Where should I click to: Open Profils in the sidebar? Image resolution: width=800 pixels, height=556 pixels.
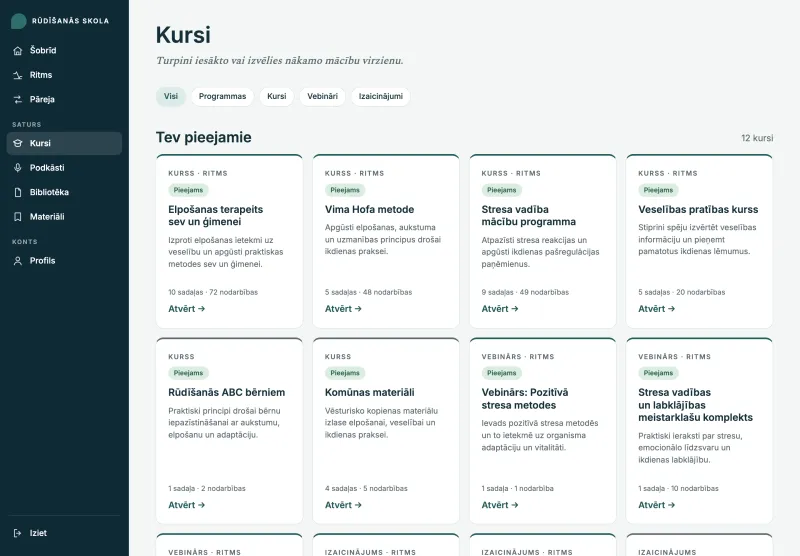64,261
